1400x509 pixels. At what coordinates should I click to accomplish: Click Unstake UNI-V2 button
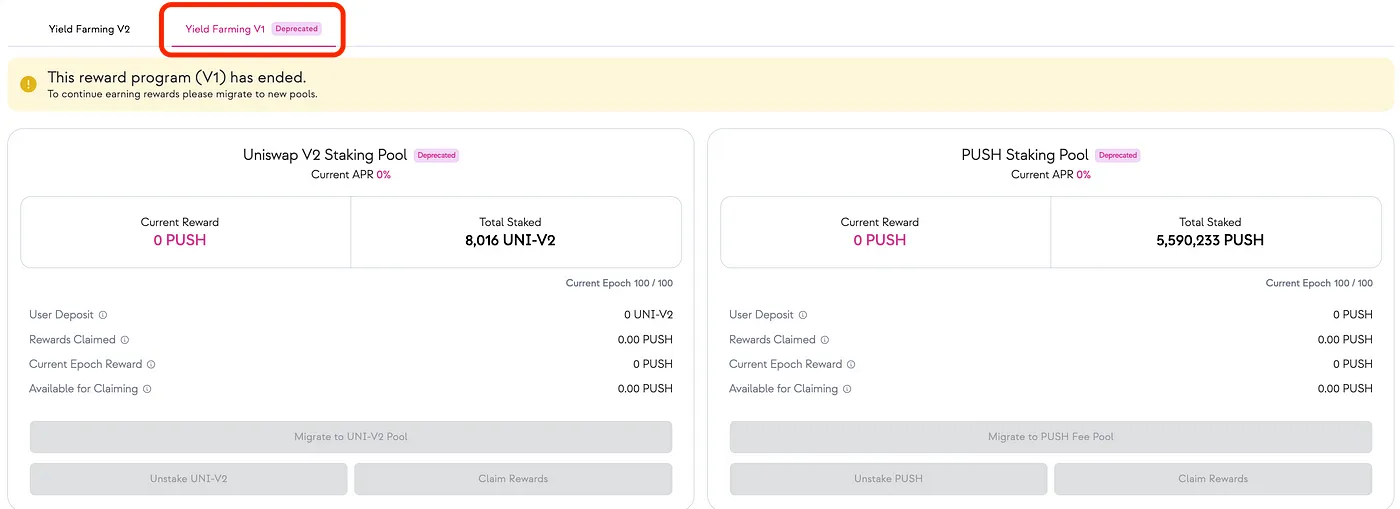[x=189, y=479]
